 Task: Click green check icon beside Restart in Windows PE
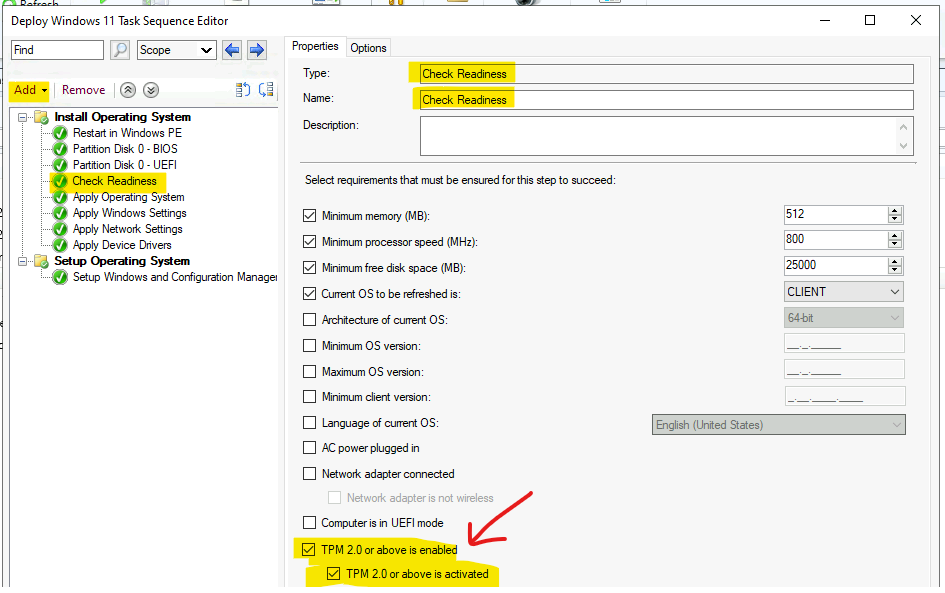pyautogui.click(x=60, y=133)
